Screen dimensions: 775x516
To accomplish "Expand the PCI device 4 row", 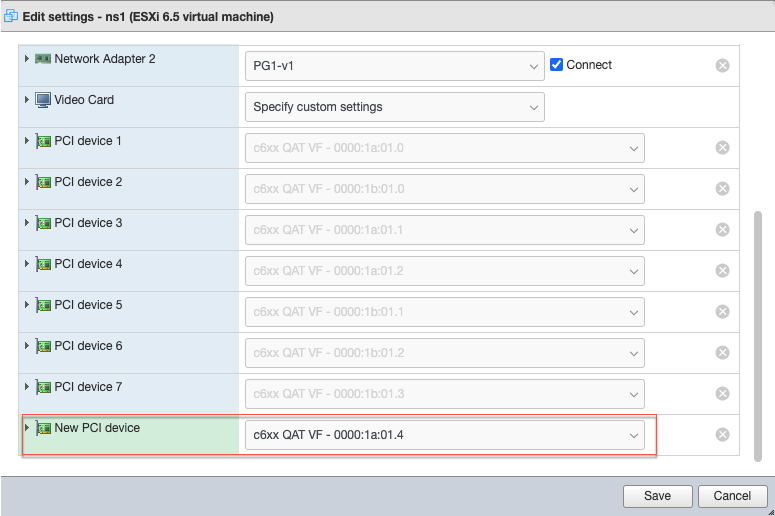I will point(27,263).
